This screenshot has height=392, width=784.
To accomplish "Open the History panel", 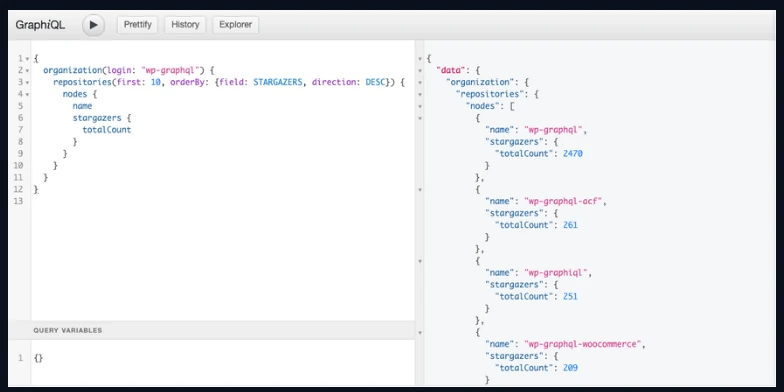I will tap(185, 24).
